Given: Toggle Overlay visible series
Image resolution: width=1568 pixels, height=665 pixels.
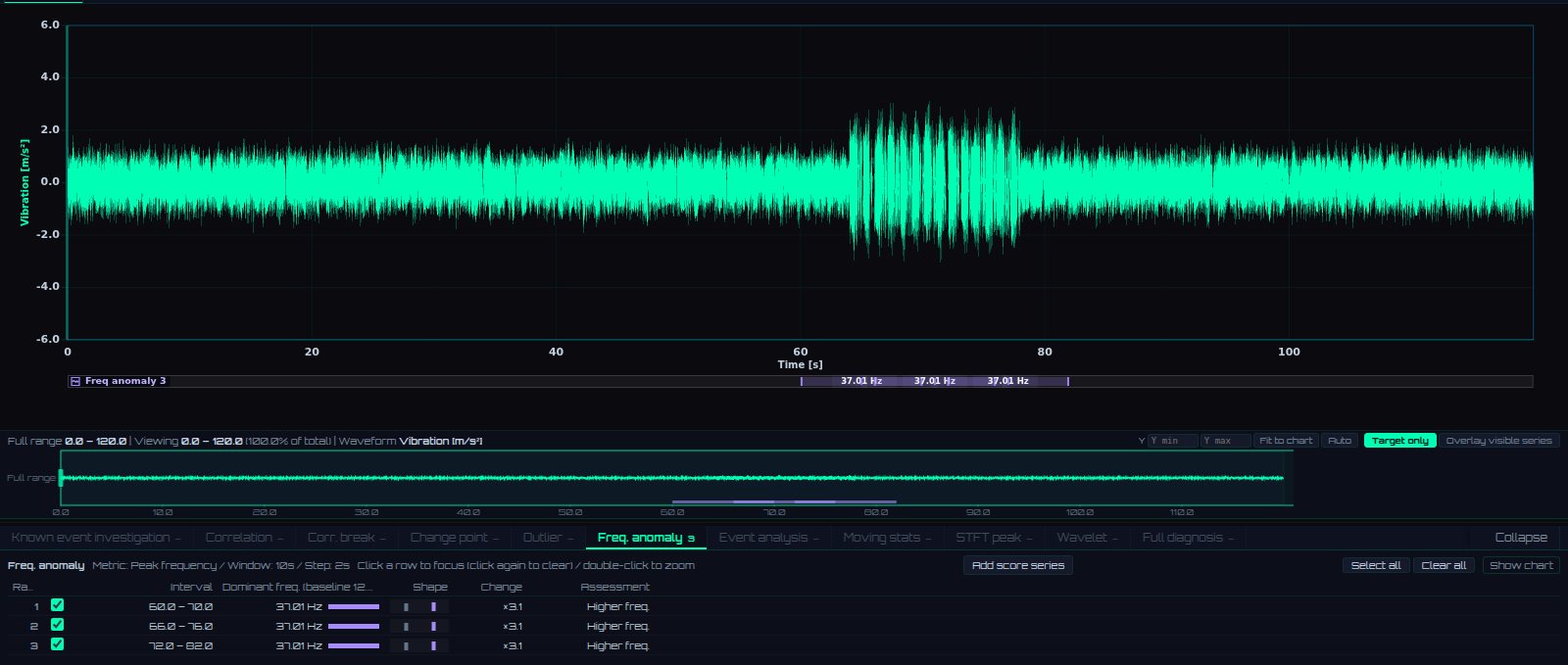Looking at the screenshot, I should (x=1498, y=441).
